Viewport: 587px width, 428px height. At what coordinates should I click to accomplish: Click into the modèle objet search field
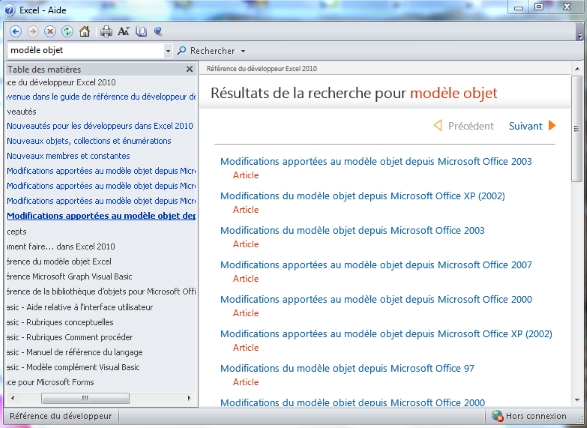click(85, 51)
